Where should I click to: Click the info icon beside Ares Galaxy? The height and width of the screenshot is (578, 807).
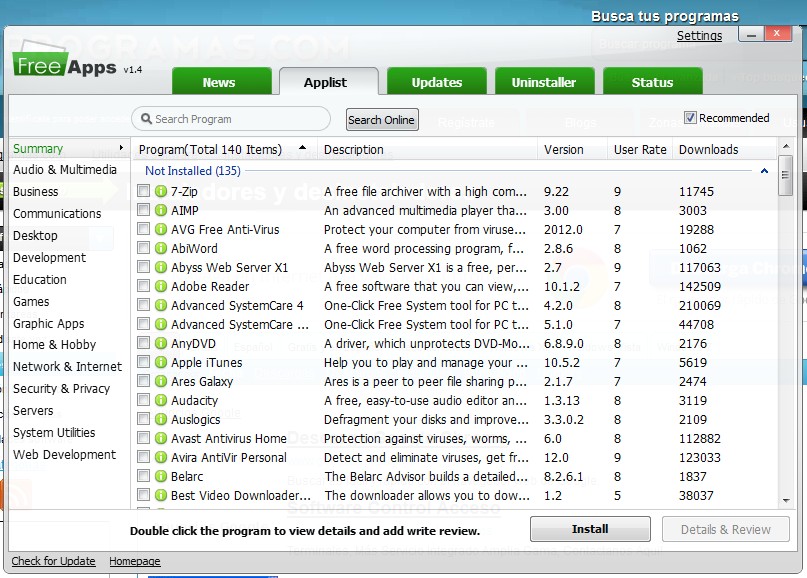pos(161,381)
